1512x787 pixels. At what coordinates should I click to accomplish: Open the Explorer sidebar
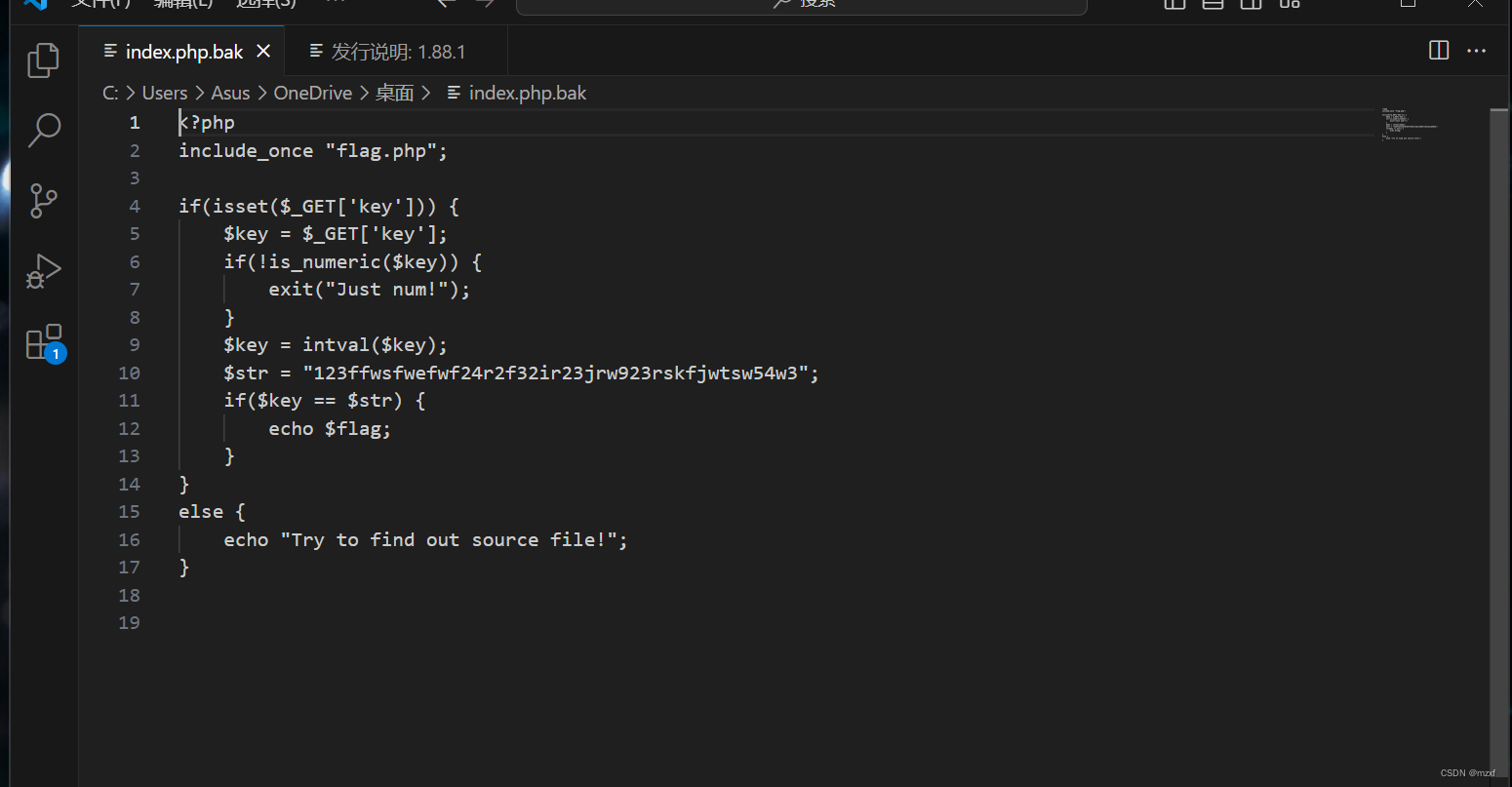point(43,59)
